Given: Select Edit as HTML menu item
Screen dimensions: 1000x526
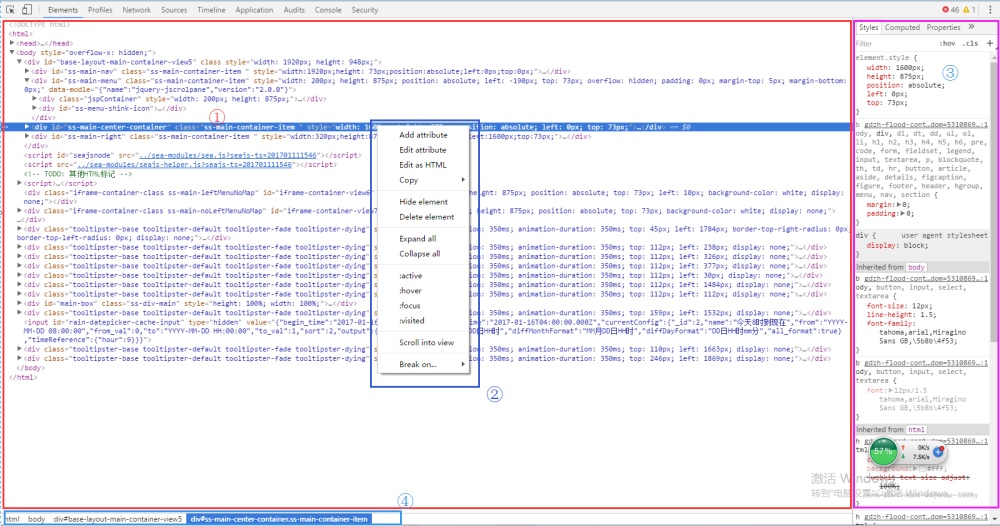Looking at the screenshot, I should (424, 164).
